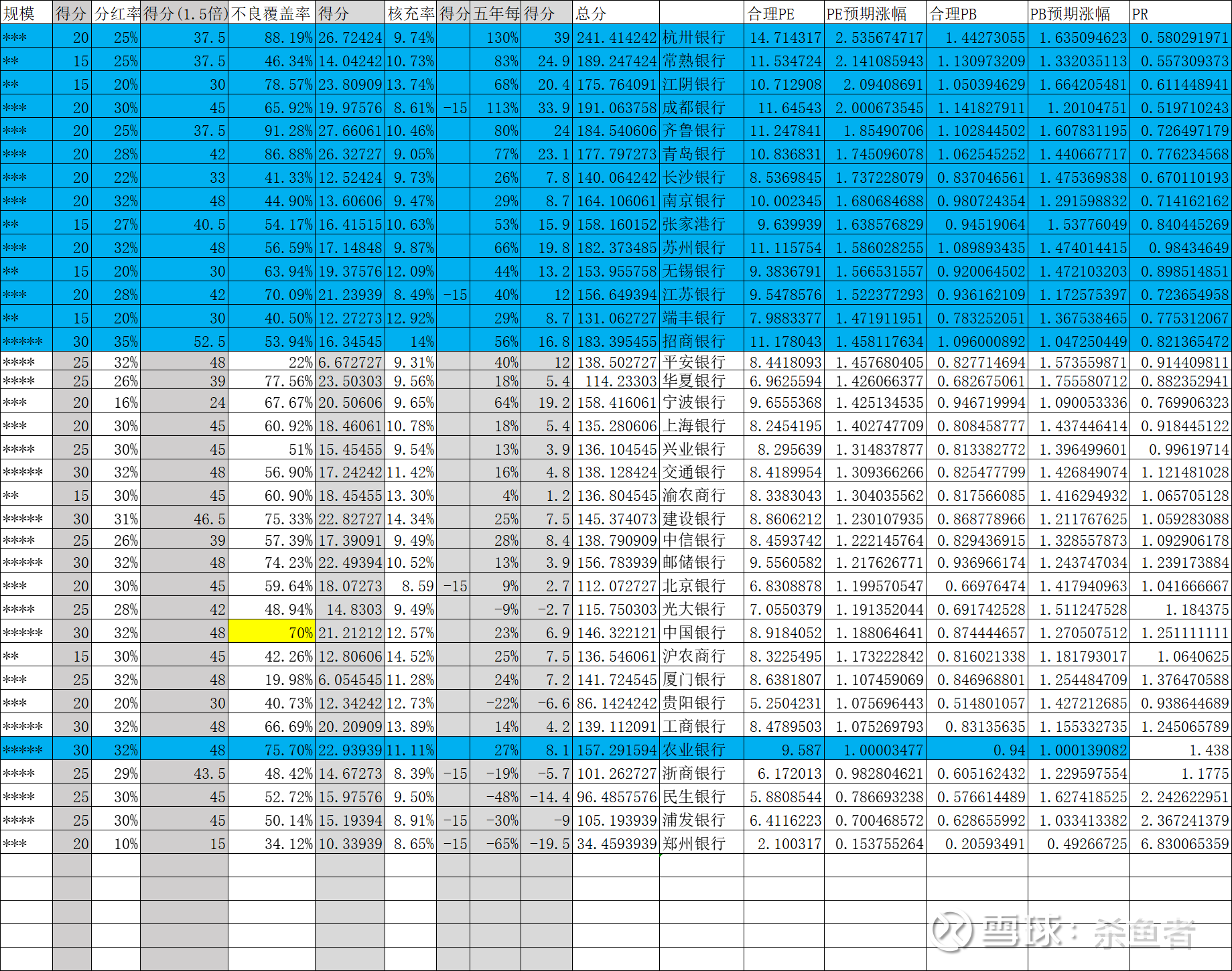
Task: Click the 平安银行 name cell
Action: click(701, 362)
